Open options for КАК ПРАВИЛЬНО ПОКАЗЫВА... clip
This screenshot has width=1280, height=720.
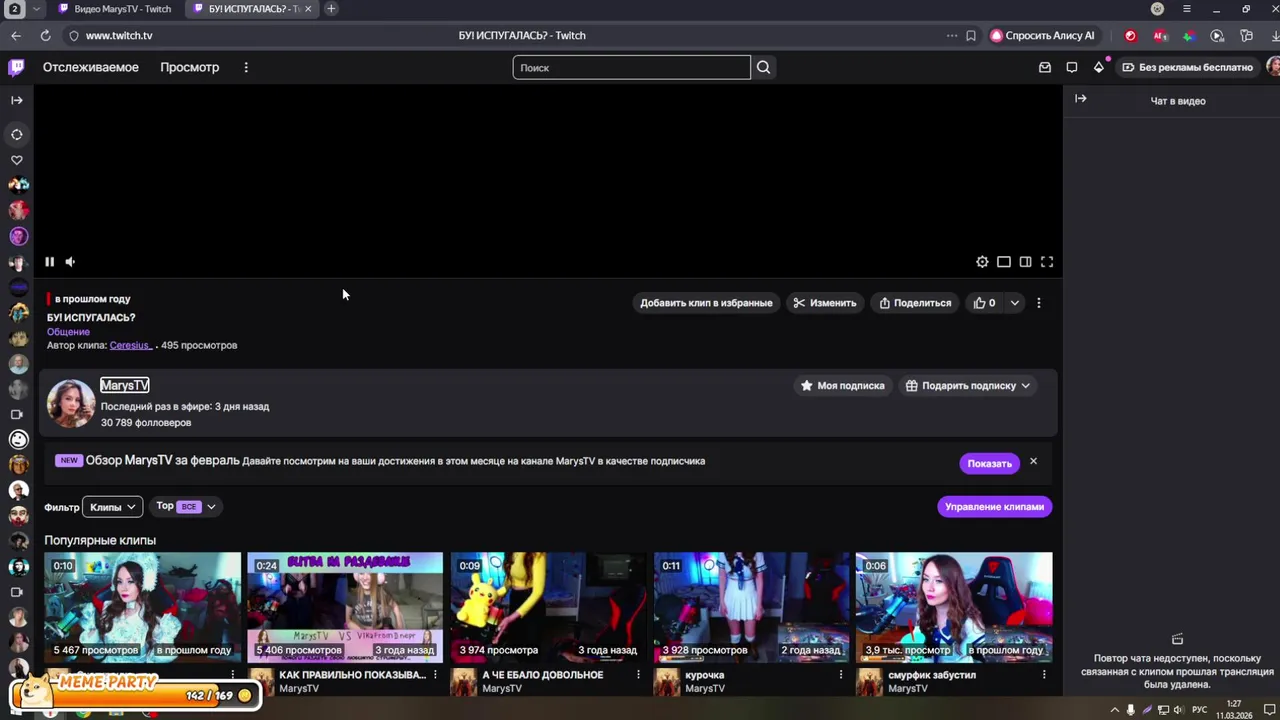(x=435, y=675)
